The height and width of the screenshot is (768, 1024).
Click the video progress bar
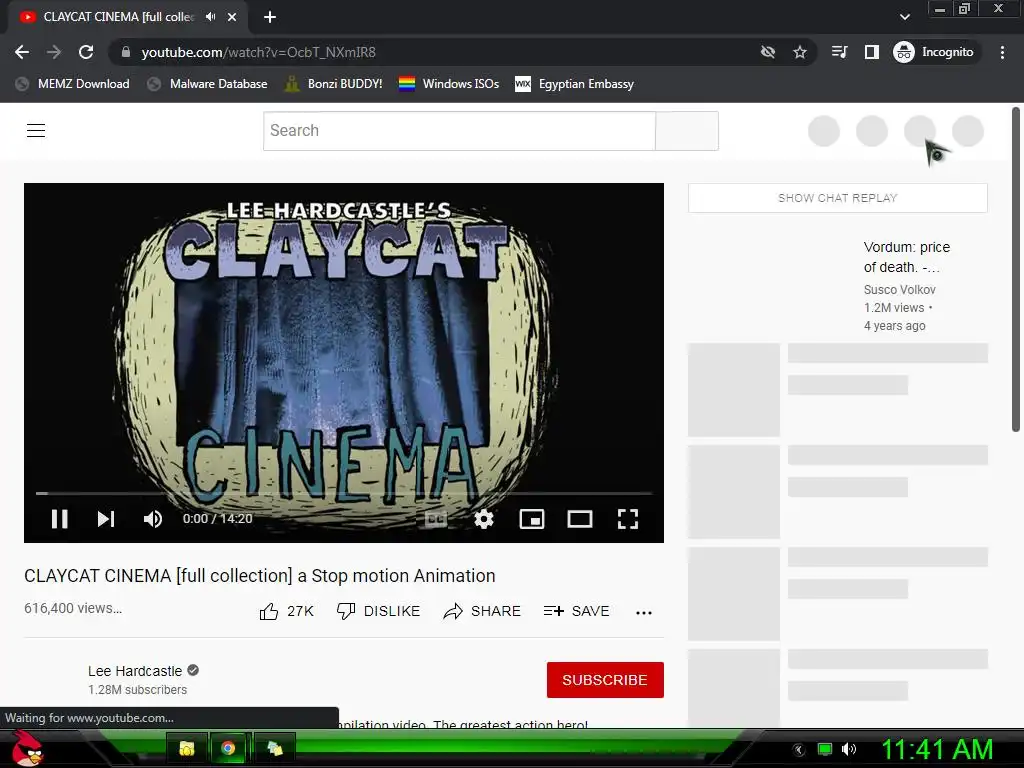coord(344,494)
